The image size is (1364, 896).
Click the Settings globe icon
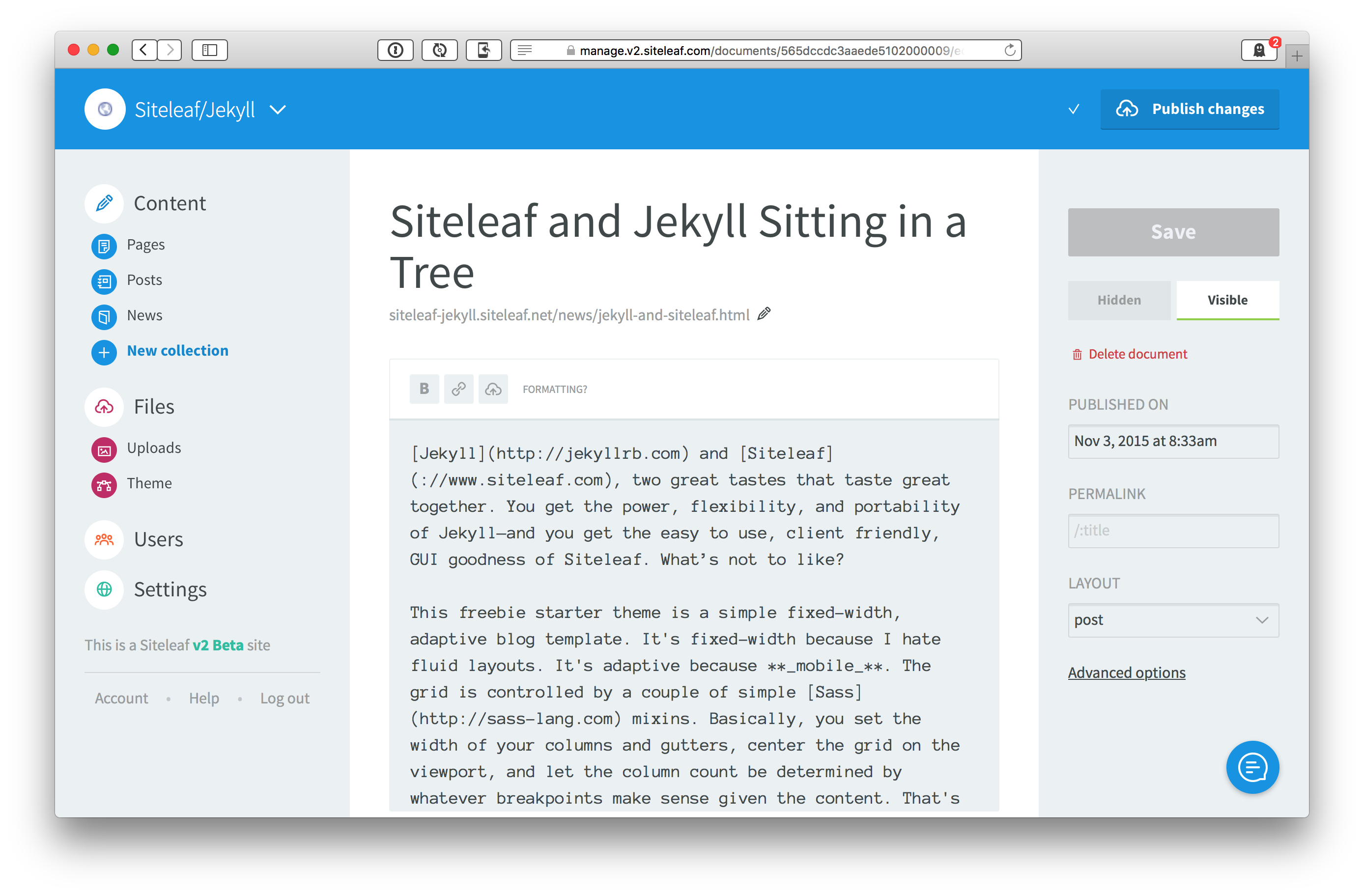point(105,589)
